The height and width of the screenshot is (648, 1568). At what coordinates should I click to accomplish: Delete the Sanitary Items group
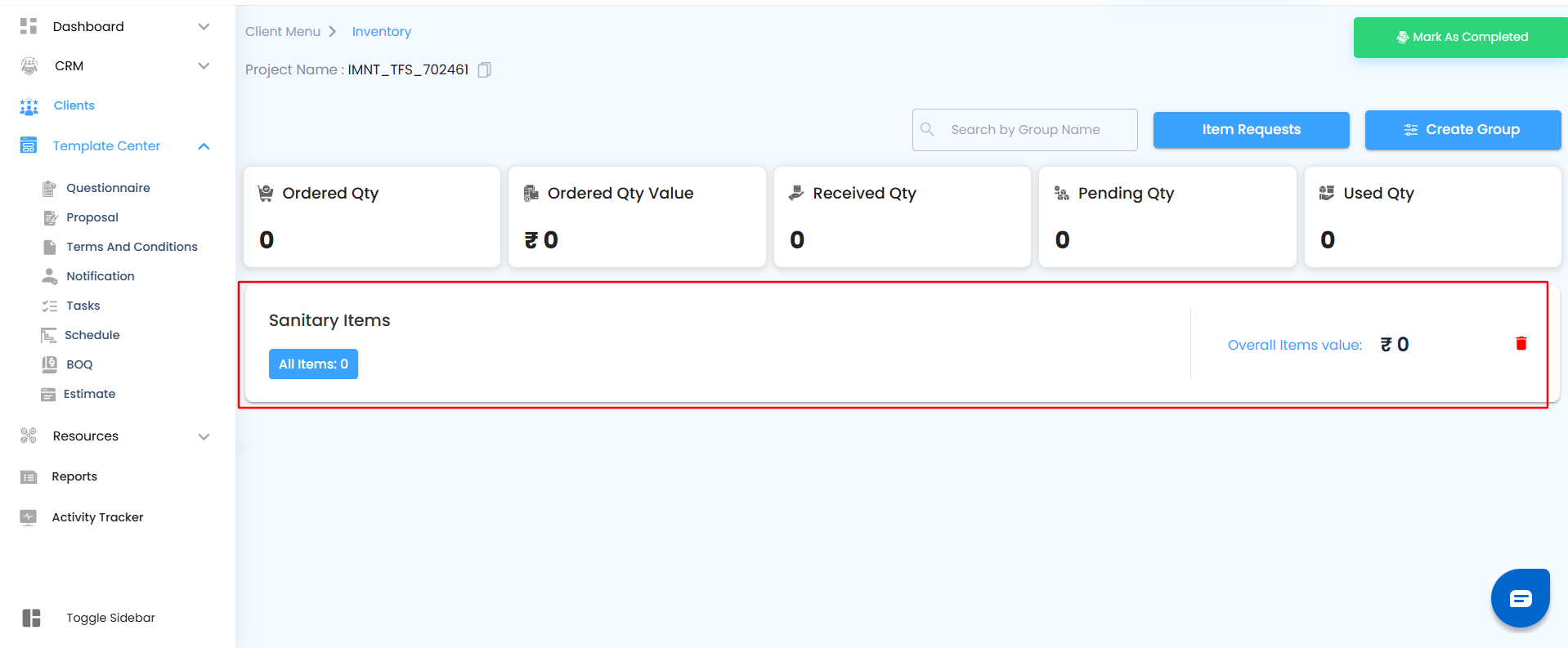coord(1521,344)
